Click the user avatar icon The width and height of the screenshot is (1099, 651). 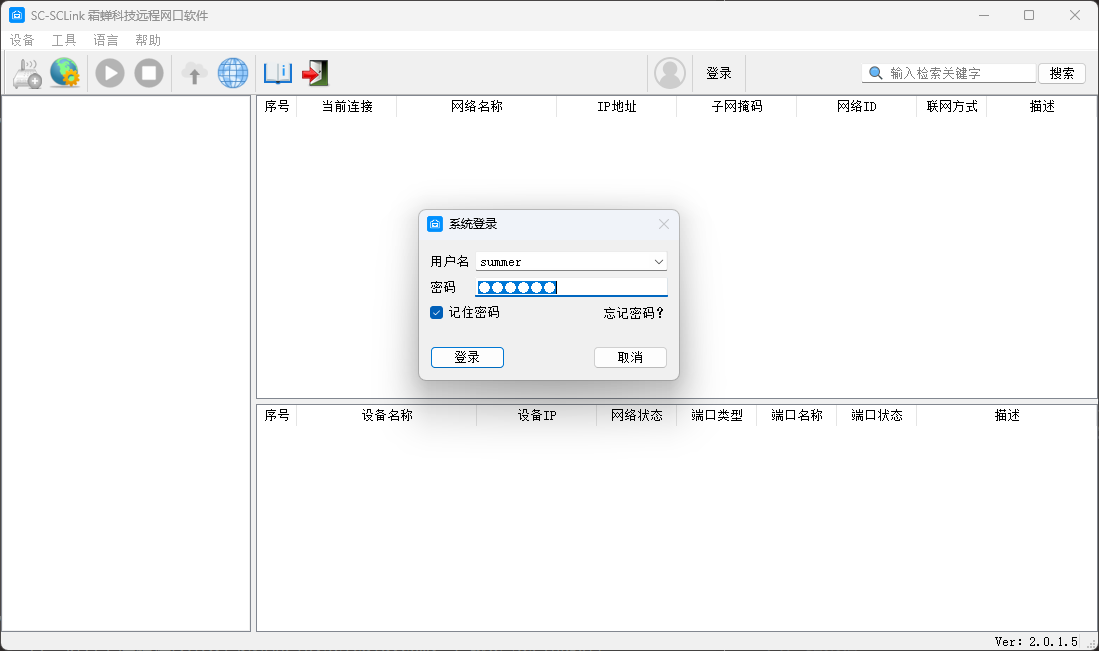(x=670, y=73)
